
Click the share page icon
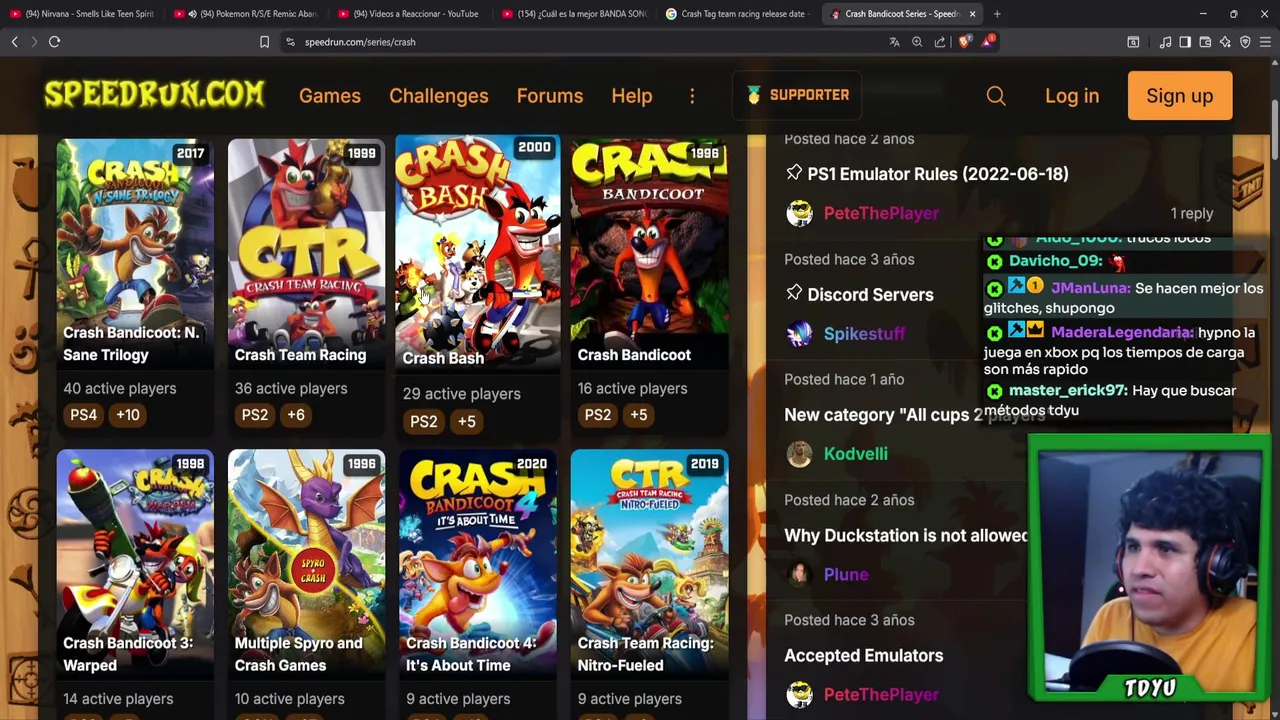tap(940, 42)
